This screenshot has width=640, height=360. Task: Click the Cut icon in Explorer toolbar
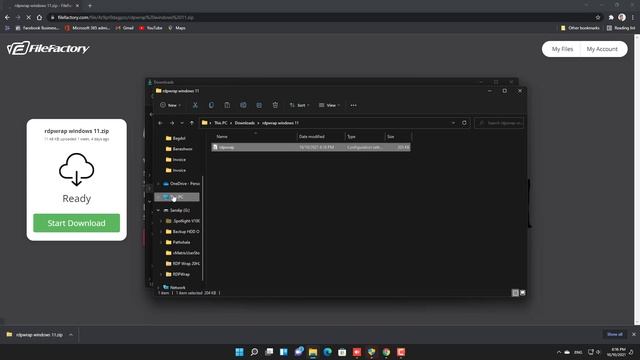click(195, 105)
